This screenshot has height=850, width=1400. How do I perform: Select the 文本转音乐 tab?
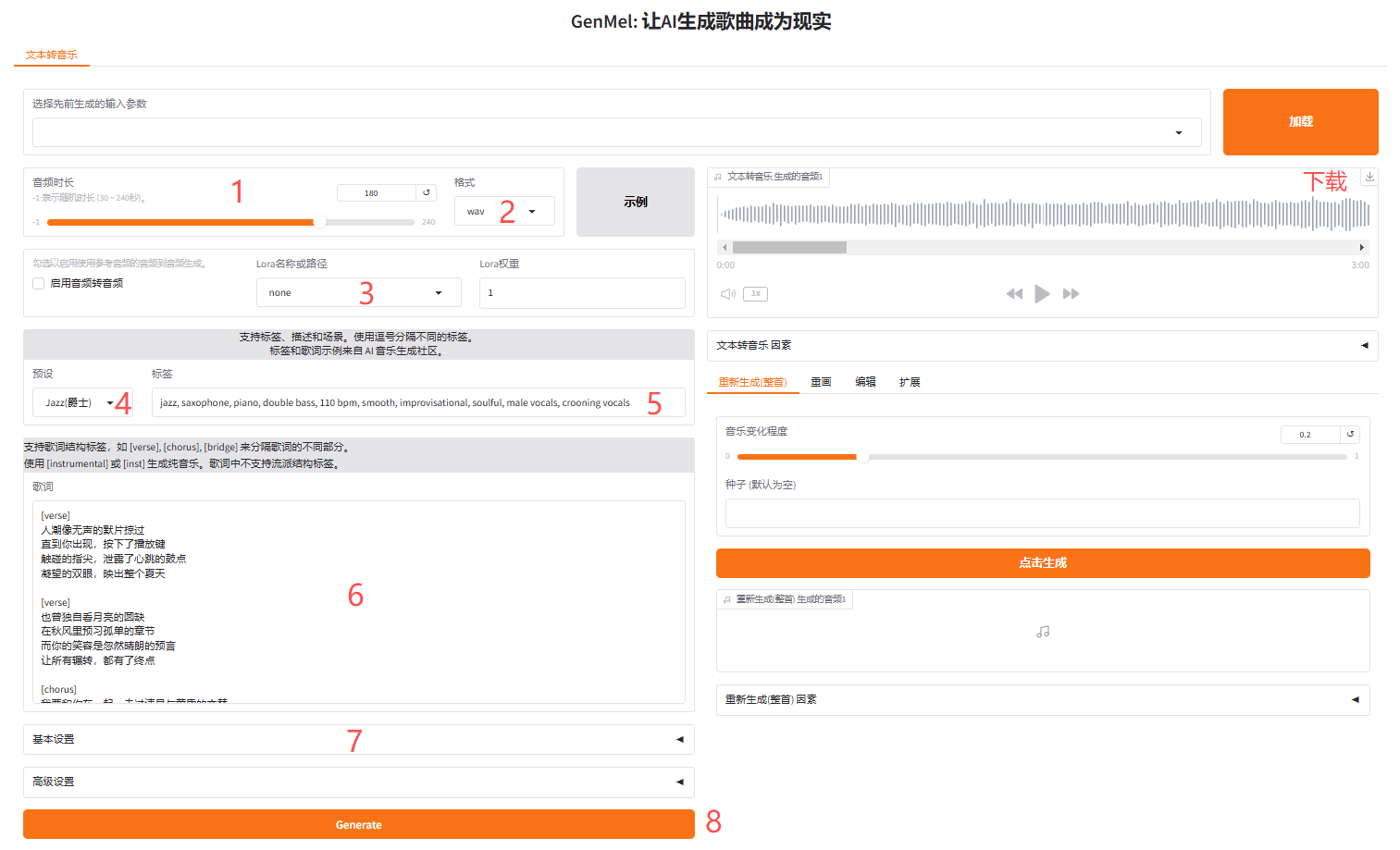coord(52,55)
